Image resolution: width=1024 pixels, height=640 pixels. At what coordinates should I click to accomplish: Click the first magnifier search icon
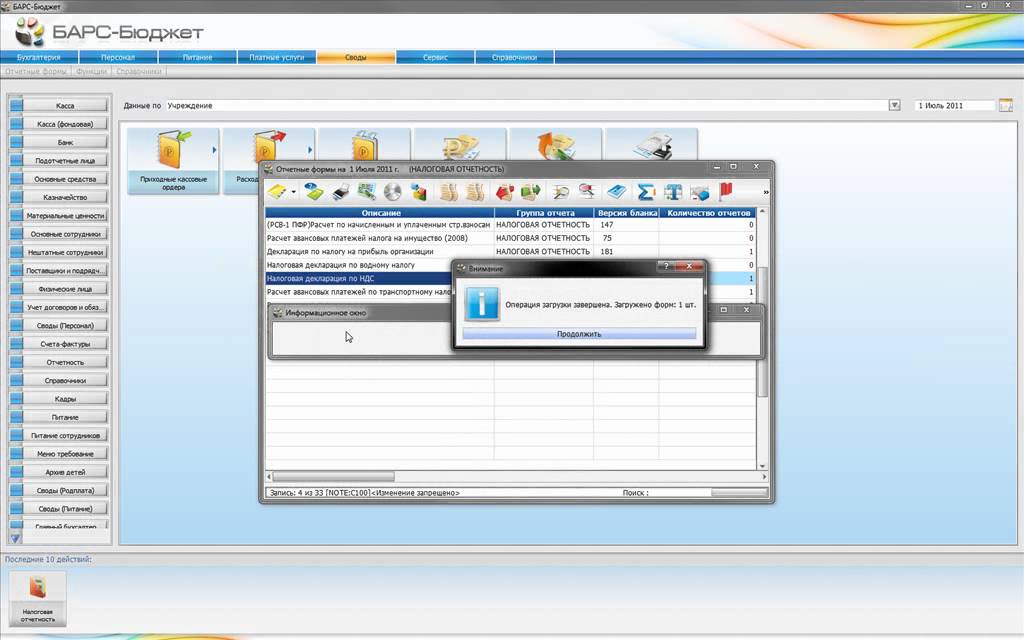560,191
